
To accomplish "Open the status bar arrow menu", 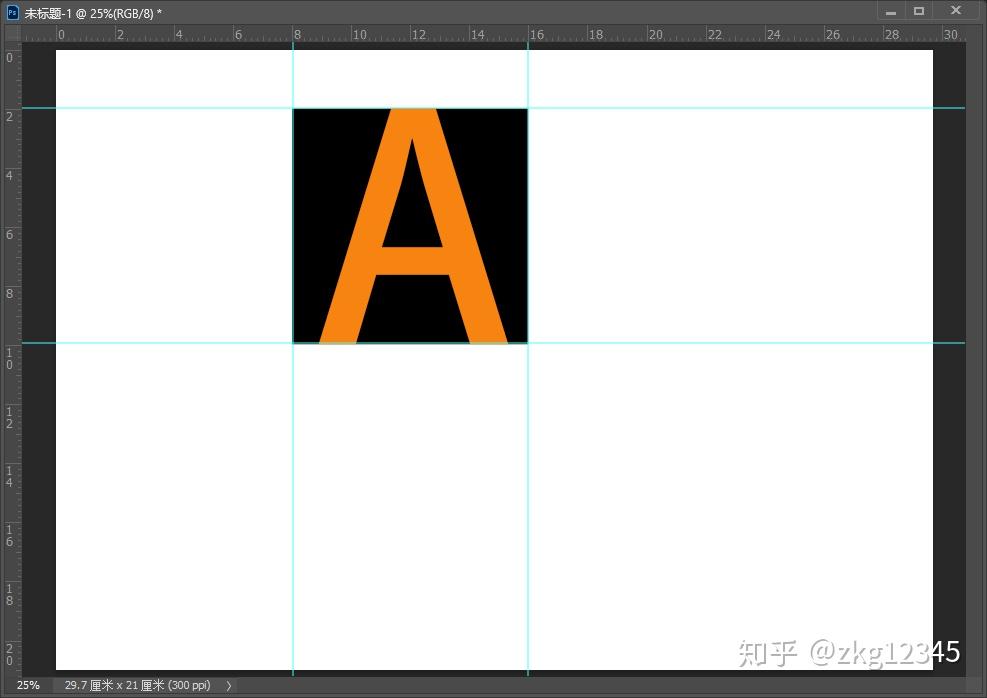I will [228, 685].
